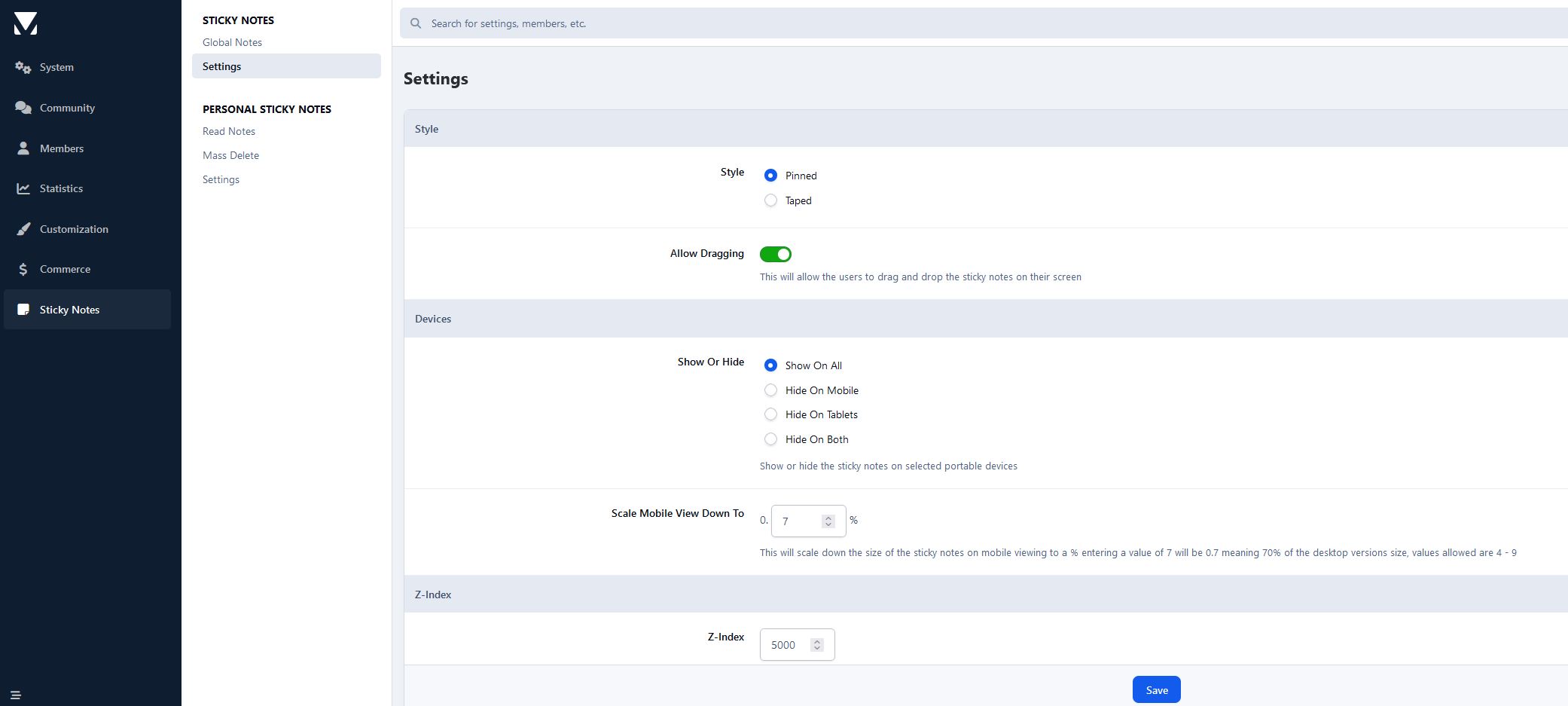Open Customization via paintbrush icon
The width and height of the screenshot is (1568, 706).
click(x=23, y=229)
